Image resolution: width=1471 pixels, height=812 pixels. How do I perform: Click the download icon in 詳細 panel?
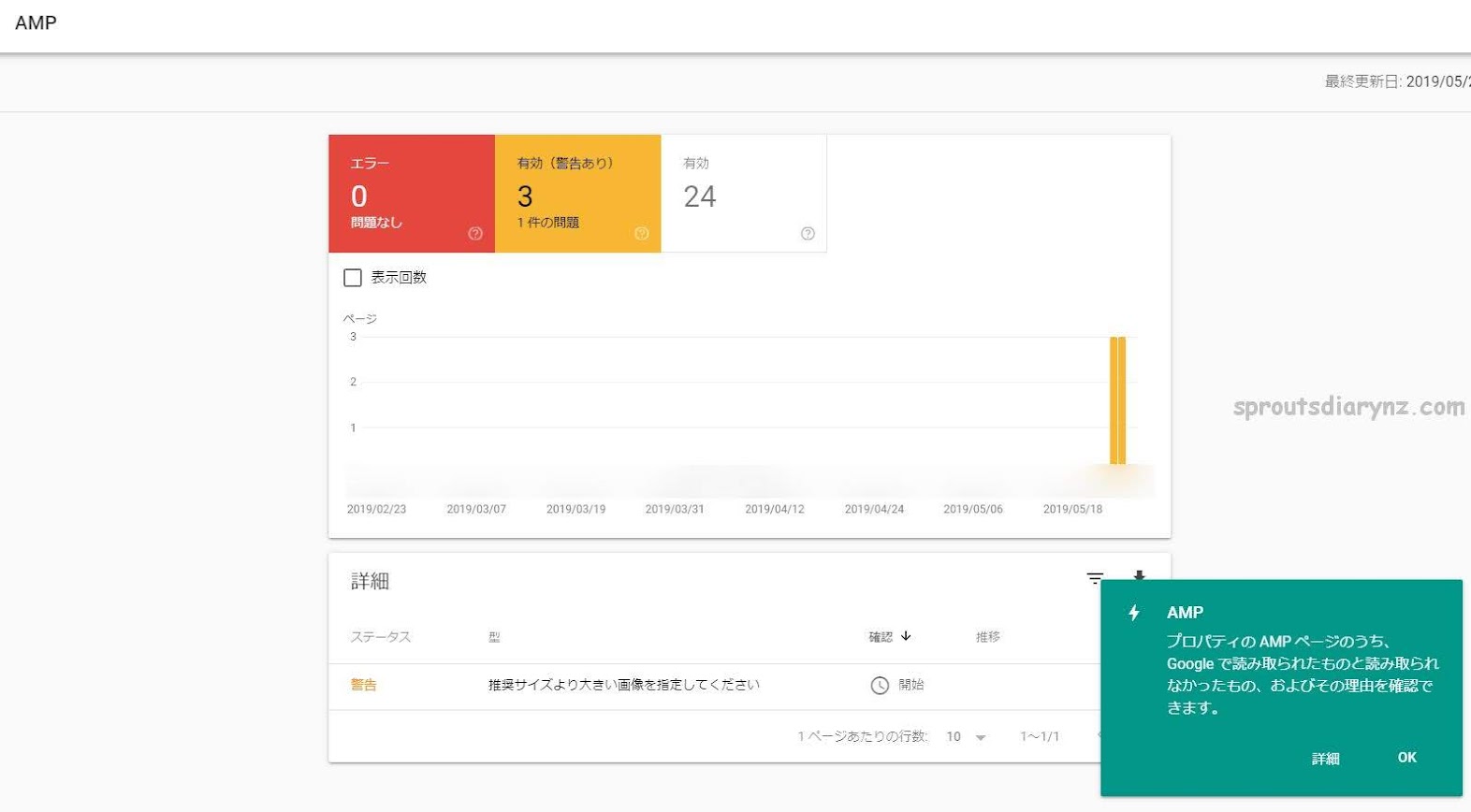pyautogui.click(x=1139, y=575)
